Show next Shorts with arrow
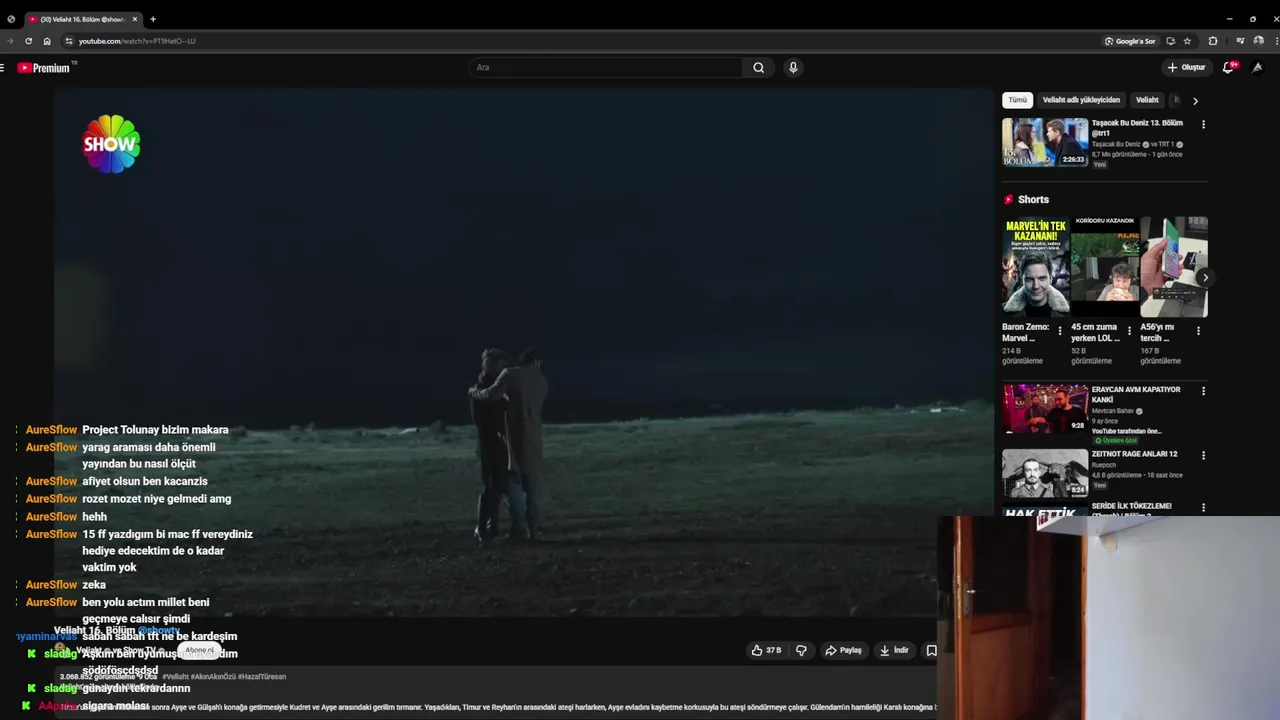1280x720 pixels. point(1205,278)
